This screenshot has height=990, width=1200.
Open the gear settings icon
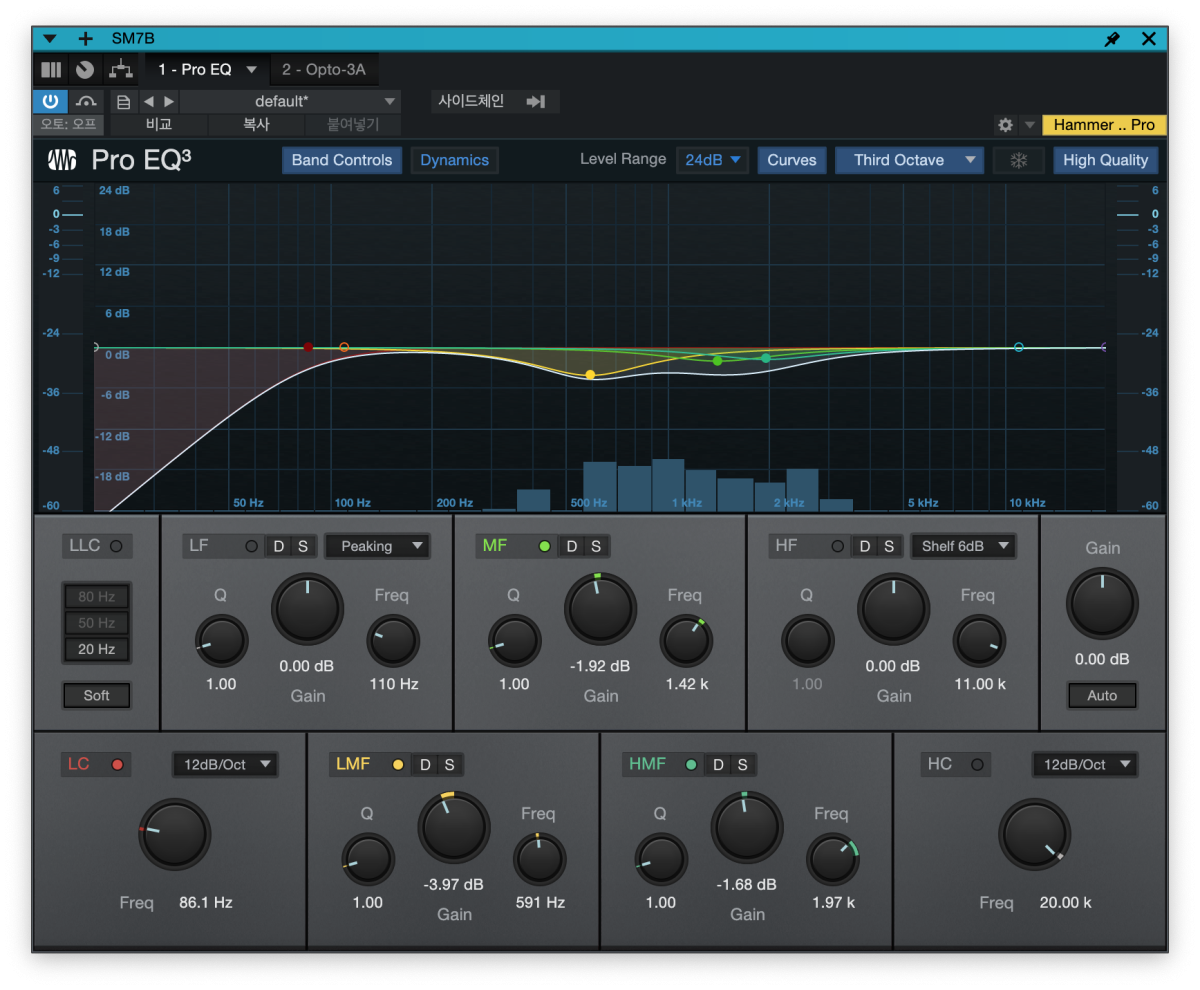(1005, 125)
